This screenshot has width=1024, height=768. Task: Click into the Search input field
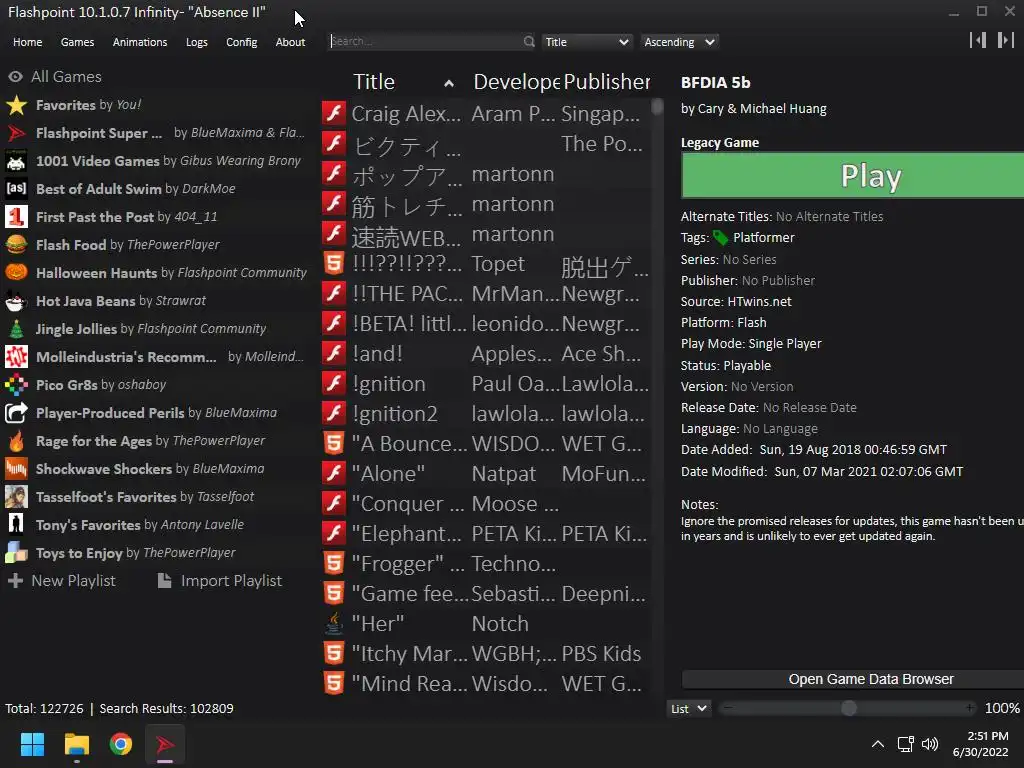click(425, 42)
